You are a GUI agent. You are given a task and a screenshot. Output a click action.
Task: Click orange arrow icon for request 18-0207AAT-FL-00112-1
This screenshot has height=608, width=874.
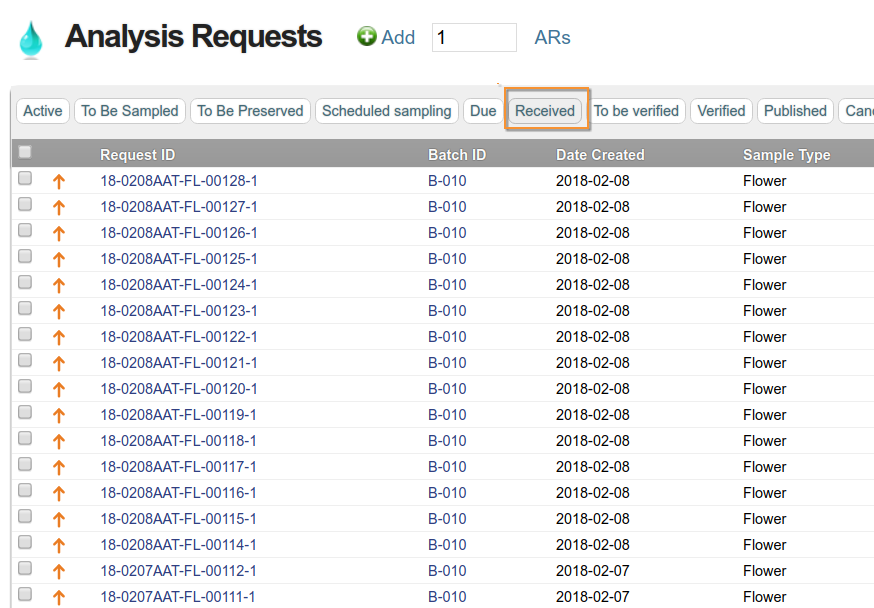pyautogui.click(x=58, y=572)
